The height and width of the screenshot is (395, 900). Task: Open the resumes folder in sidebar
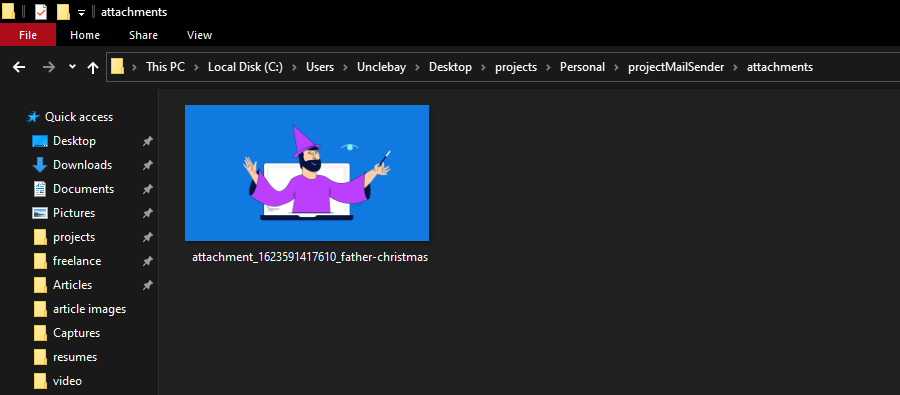75,357
